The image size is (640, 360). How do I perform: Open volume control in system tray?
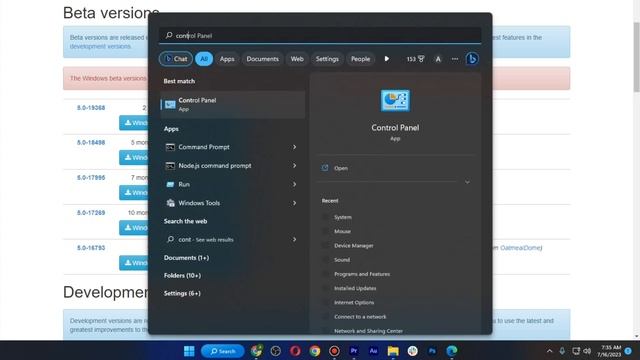(587, 351)
